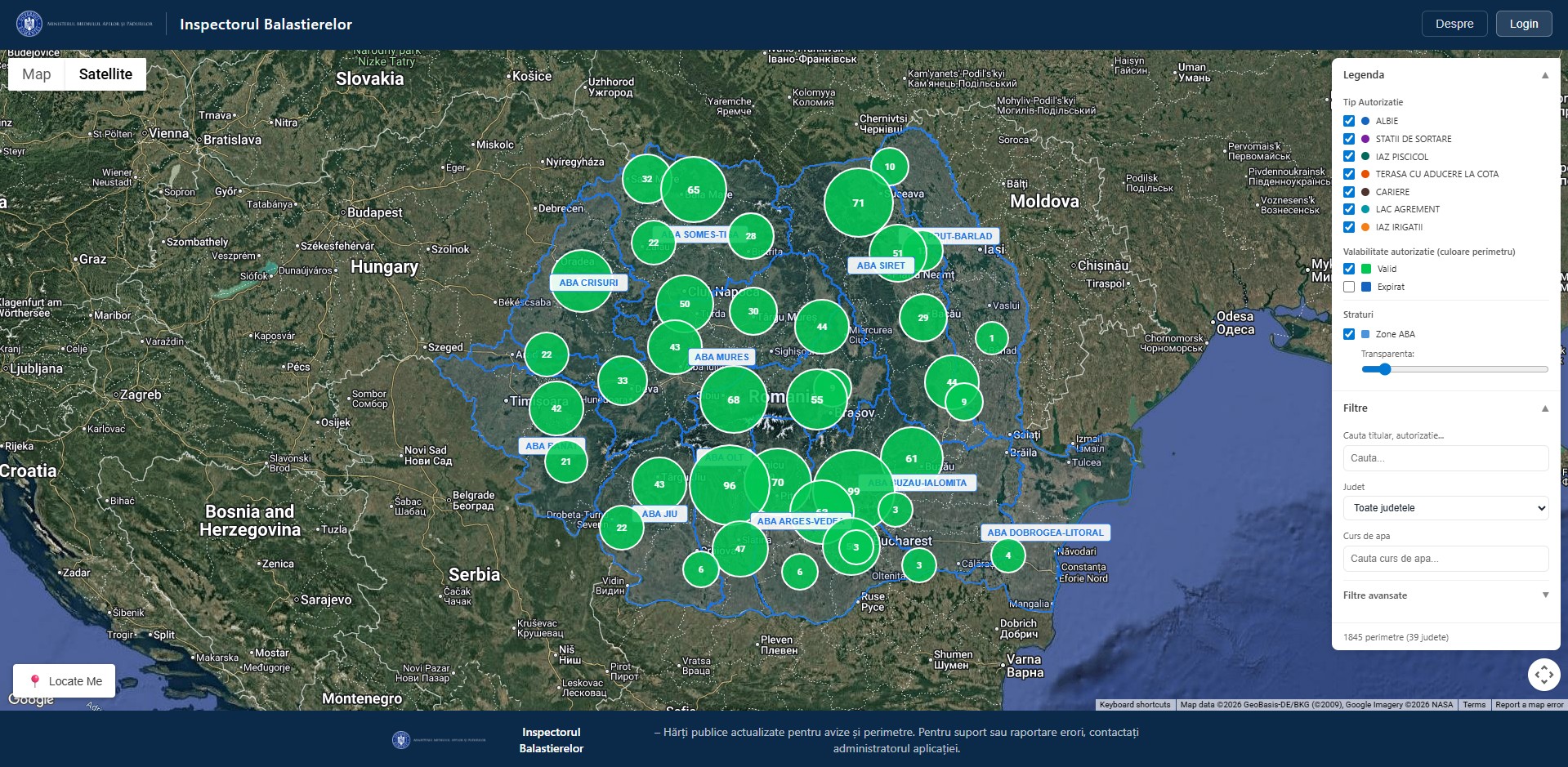Click the green cluster marker showing 96
Viewport: 1568px width, 767px height.
coord(729,485)
